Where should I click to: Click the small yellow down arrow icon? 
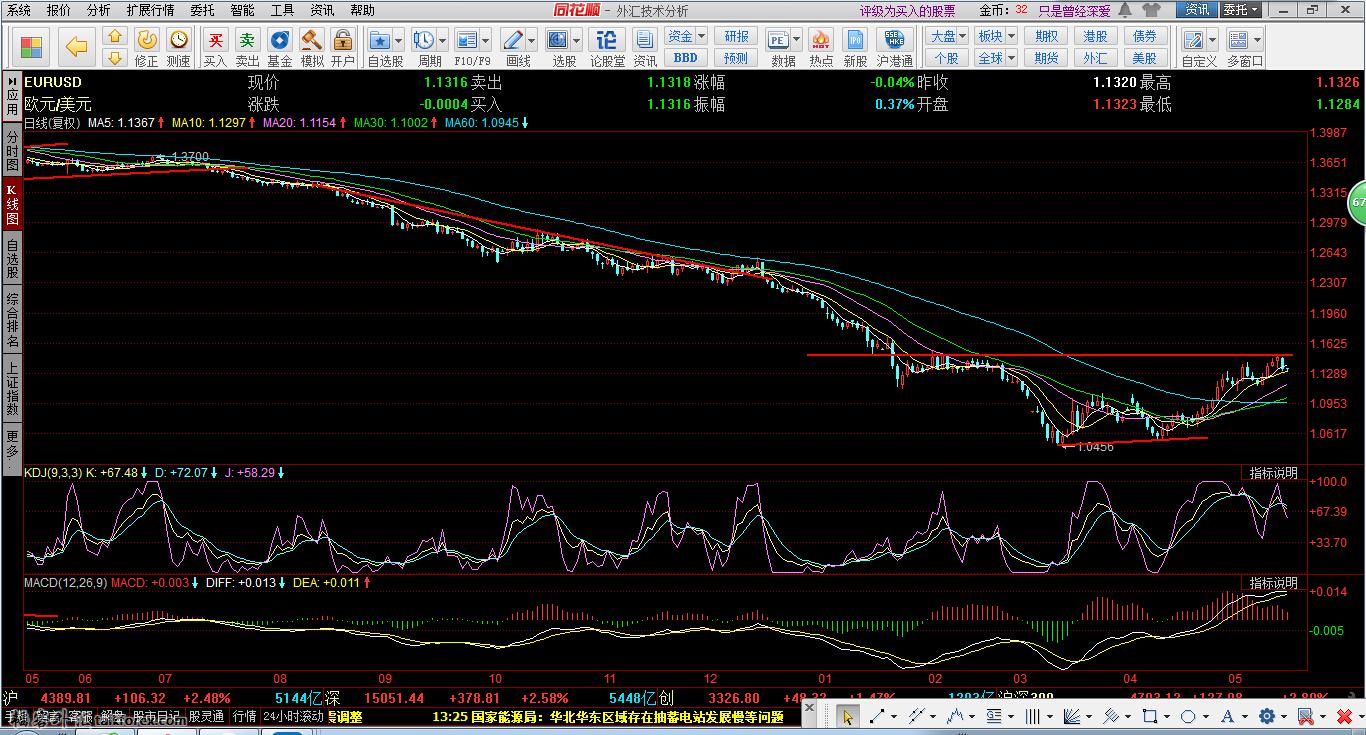tap(115, 58)
